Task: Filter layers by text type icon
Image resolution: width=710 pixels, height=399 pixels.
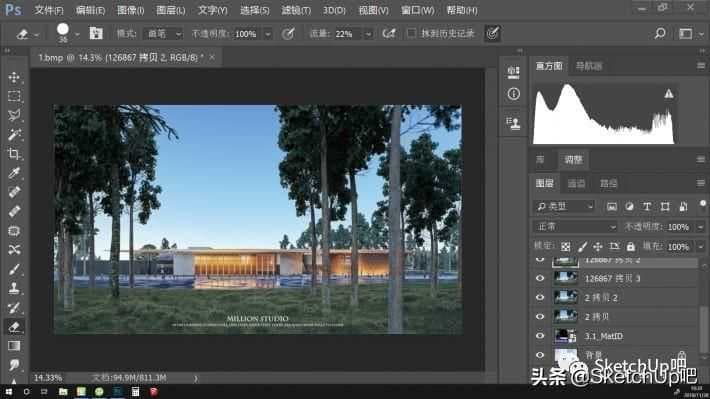Action: click(x=647, y=207)
